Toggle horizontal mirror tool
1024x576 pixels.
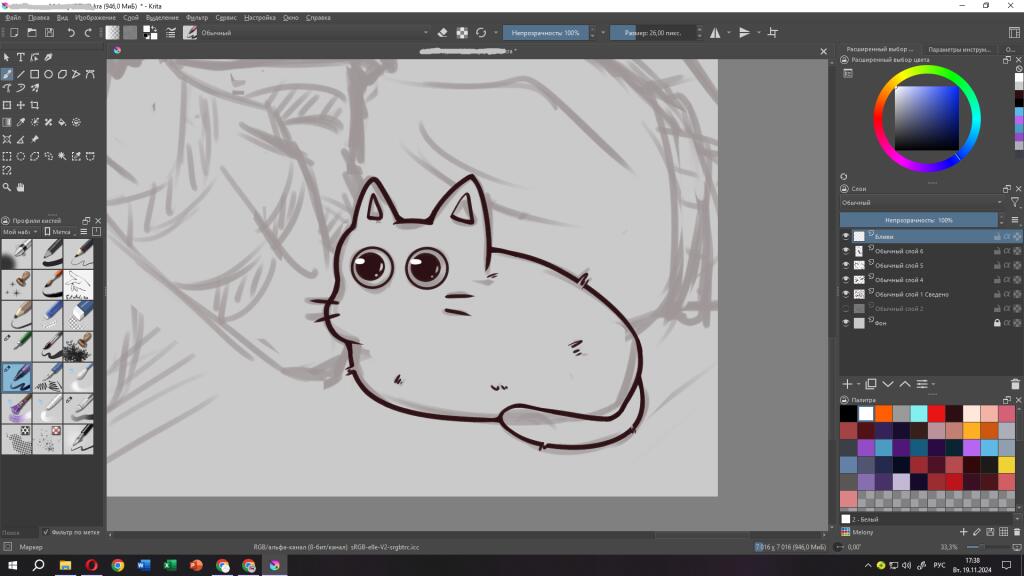click(x=716, y=33)
